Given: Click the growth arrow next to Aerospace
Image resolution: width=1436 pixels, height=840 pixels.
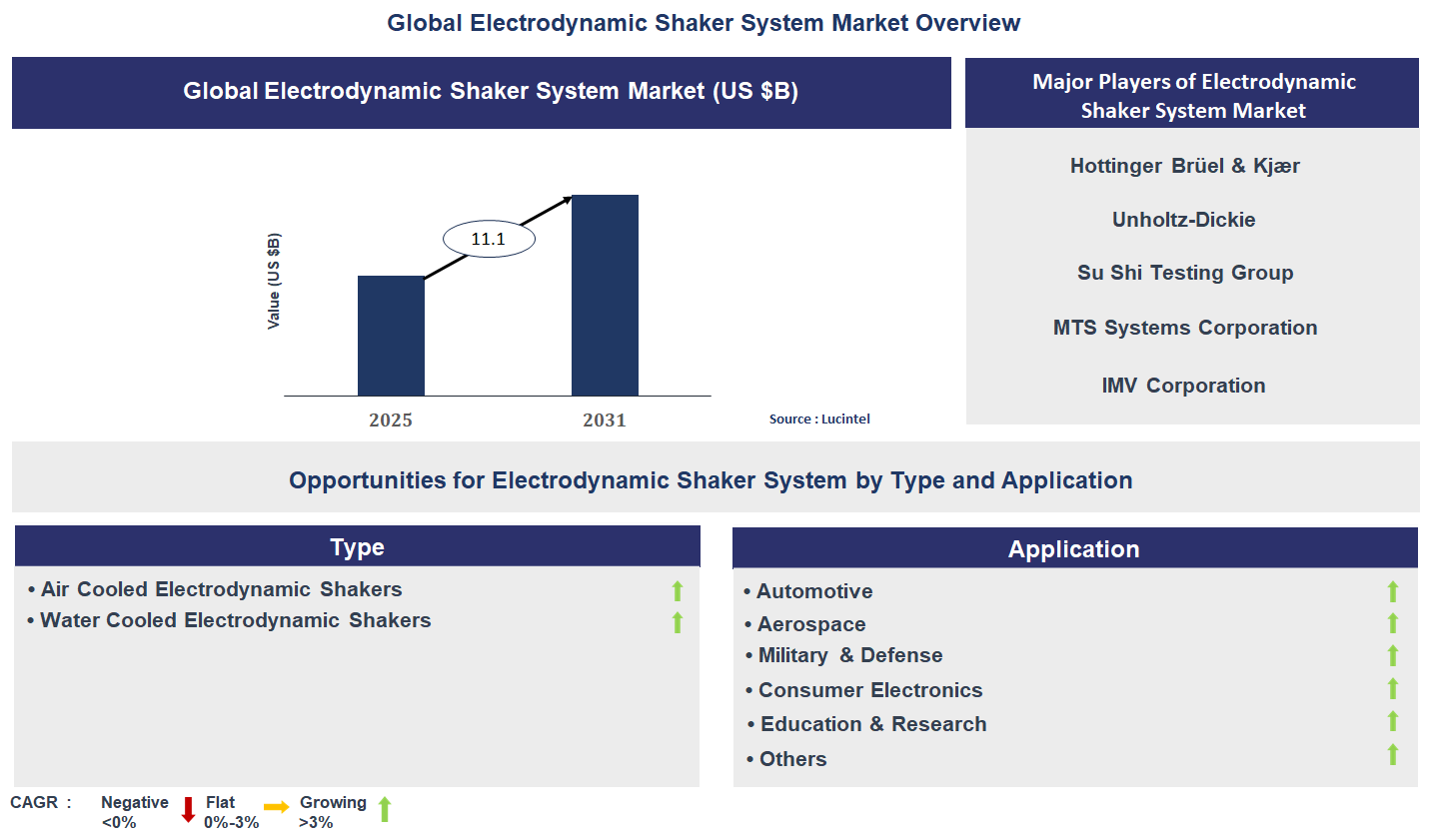Looking at the screenshot, I should click(1393, 623).
